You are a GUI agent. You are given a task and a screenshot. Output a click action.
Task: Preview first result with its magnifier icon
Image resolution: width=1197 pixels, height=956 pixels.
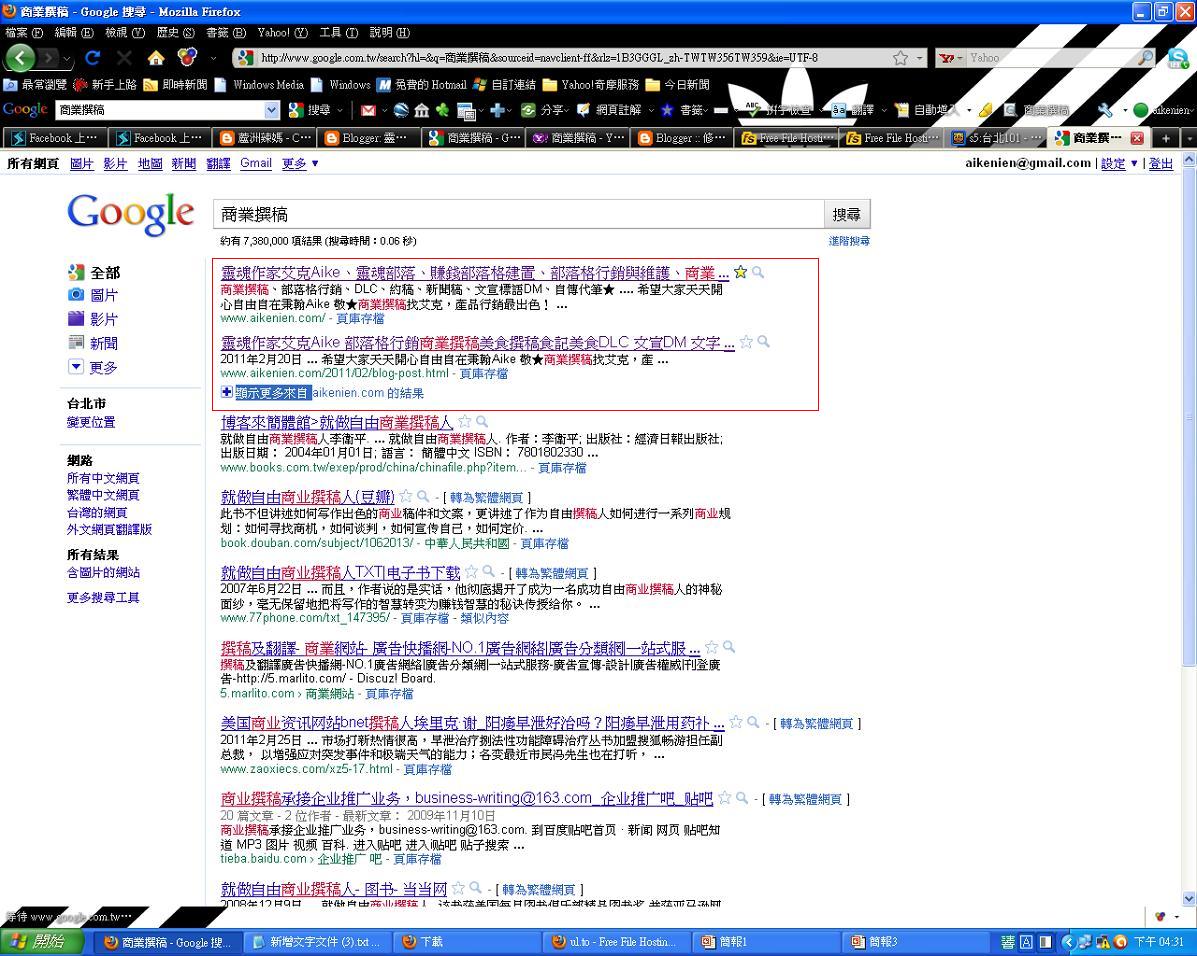point(757,272)
